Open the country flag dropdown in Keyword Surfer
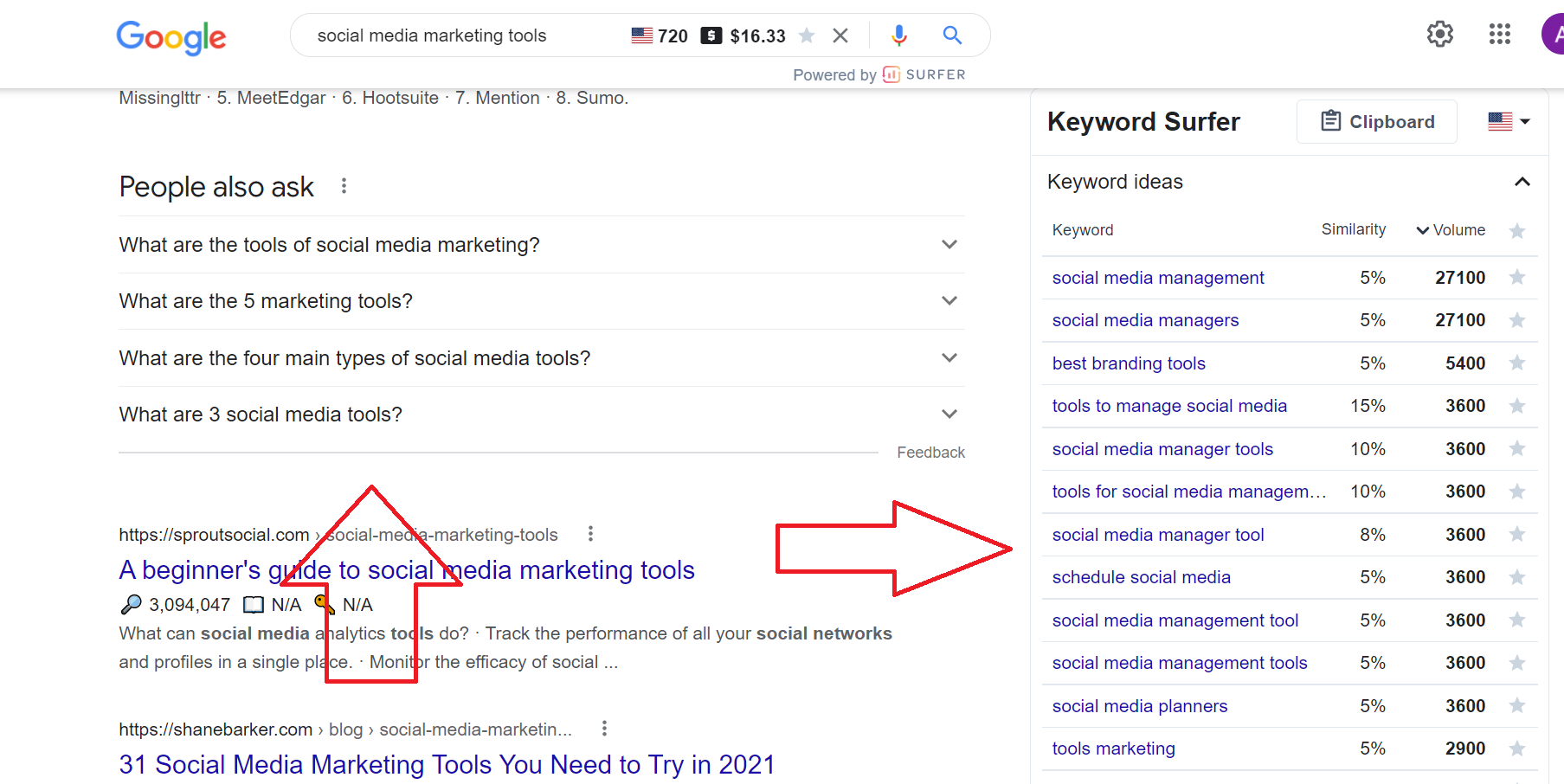The width and height of the screenshot is (1564, 784). click(1509, 122)
